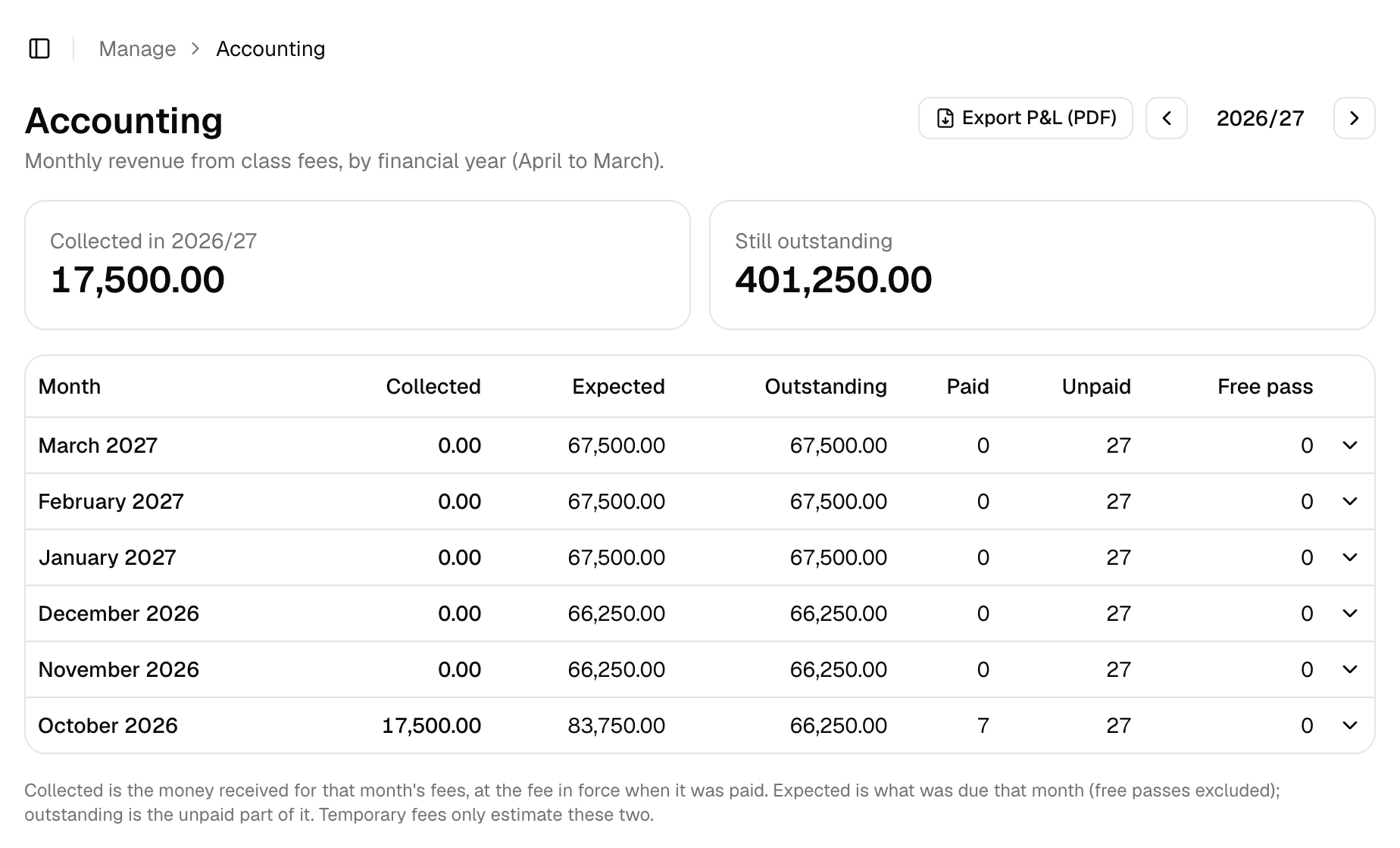The image size is (1400, 848).
Task: Click the Month column header
Action: [70, 387]
